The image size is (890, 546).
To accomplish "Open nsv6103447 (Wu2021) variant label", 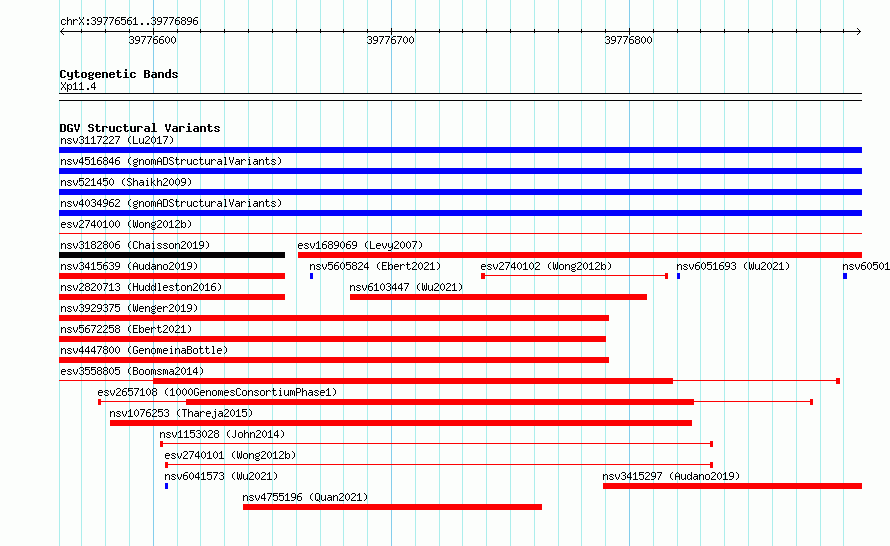I will click(x=406, y=287).
